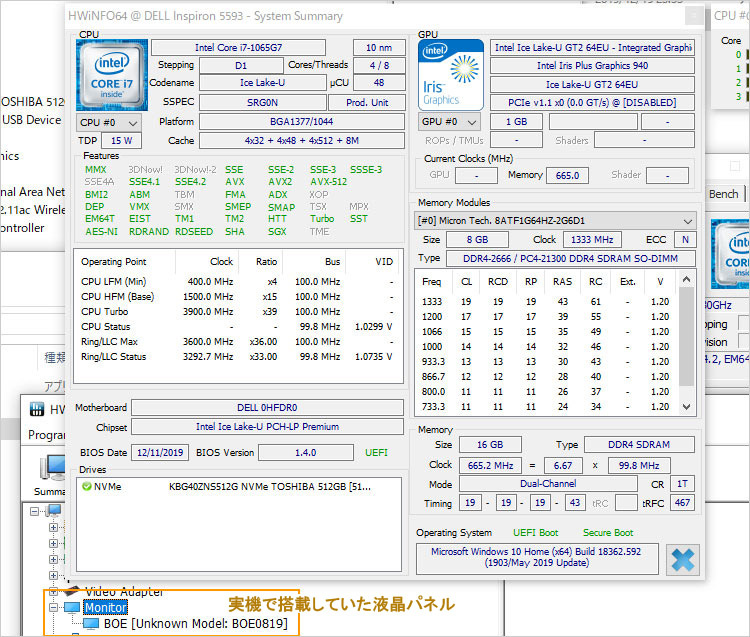Open the CPU #0 selector dropdown
Viewport: 750px width, 637px height.
click(x=109, y=122)
